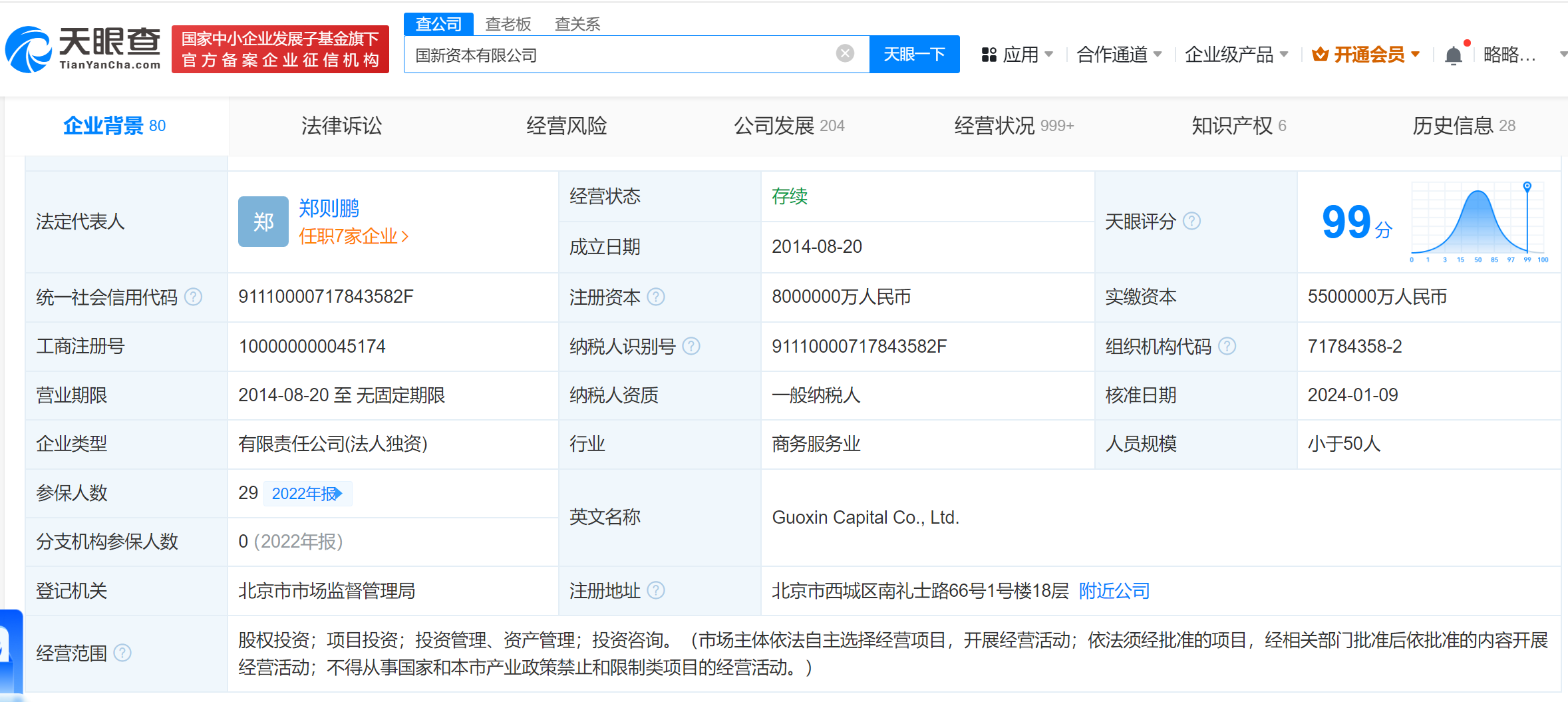The height and width of the screenshot is (702, 1568).
Task: Clear the search box text
Action: pyautogui.click(x=845, y=54)
